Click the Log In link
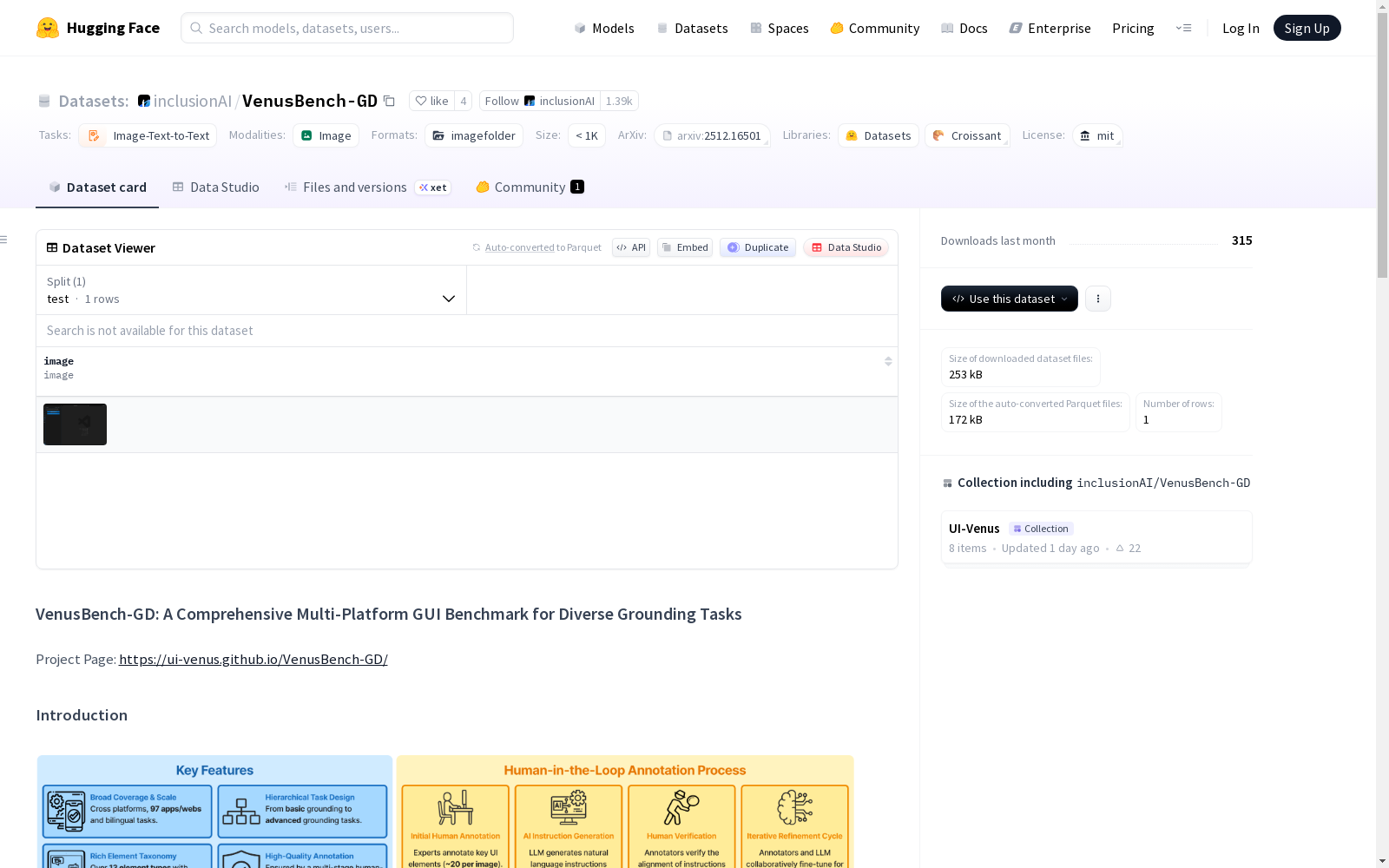The height and width of the screenshot is (868, 1389). (x=1241, y=28)
